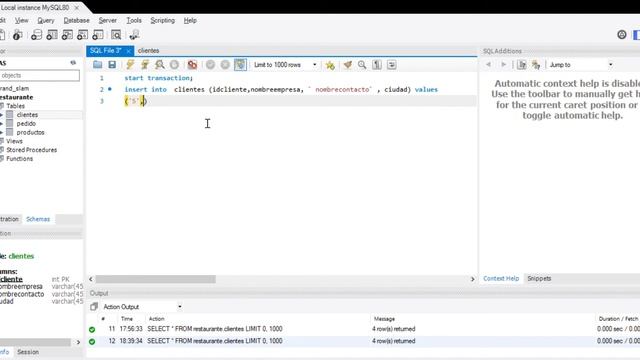Click the create new function icon
The height and width of the screenshot is (360, 640).
(98, 35)
